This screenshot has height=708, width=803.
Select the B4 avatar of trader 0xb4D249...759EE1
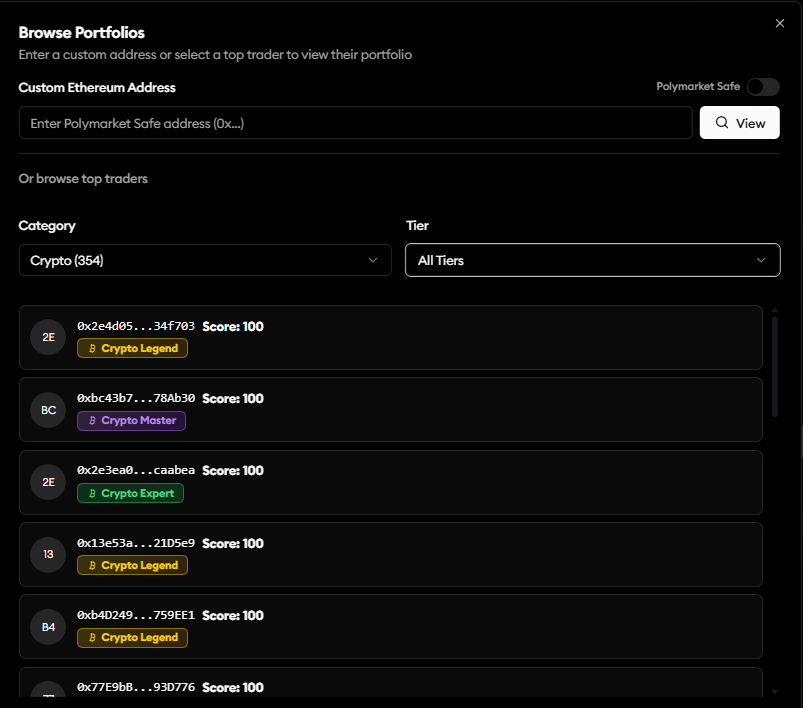pos(48,627)
